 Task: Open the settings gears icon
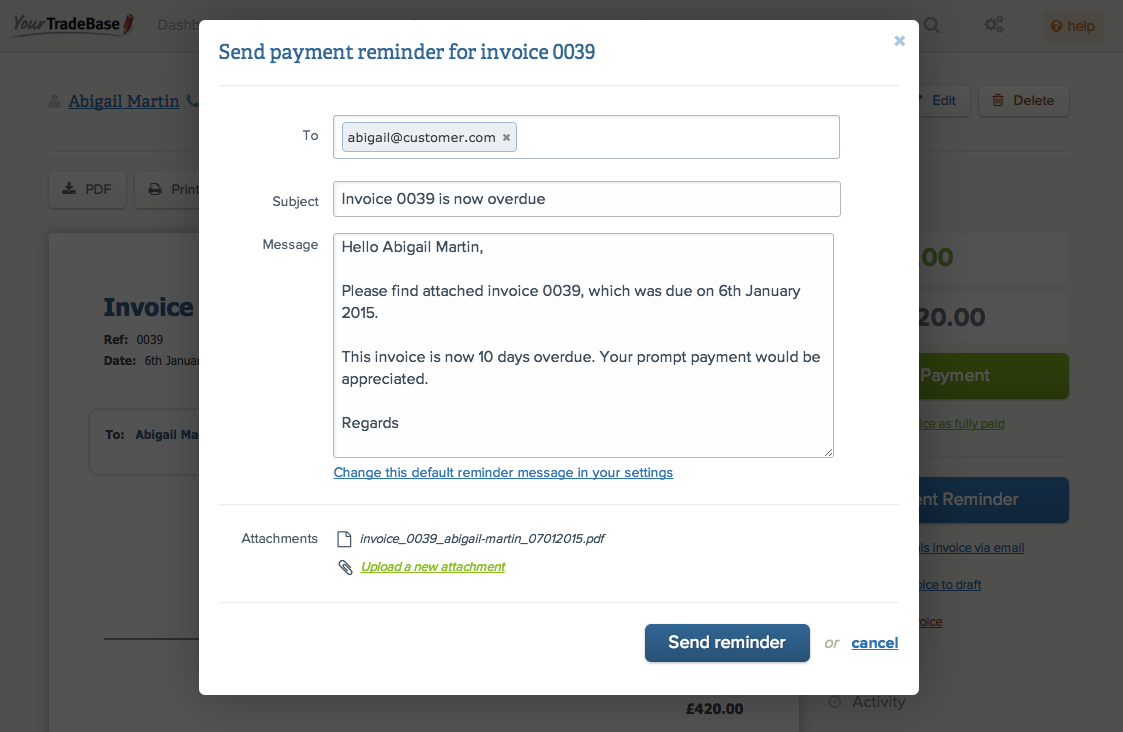pos(994,25)
